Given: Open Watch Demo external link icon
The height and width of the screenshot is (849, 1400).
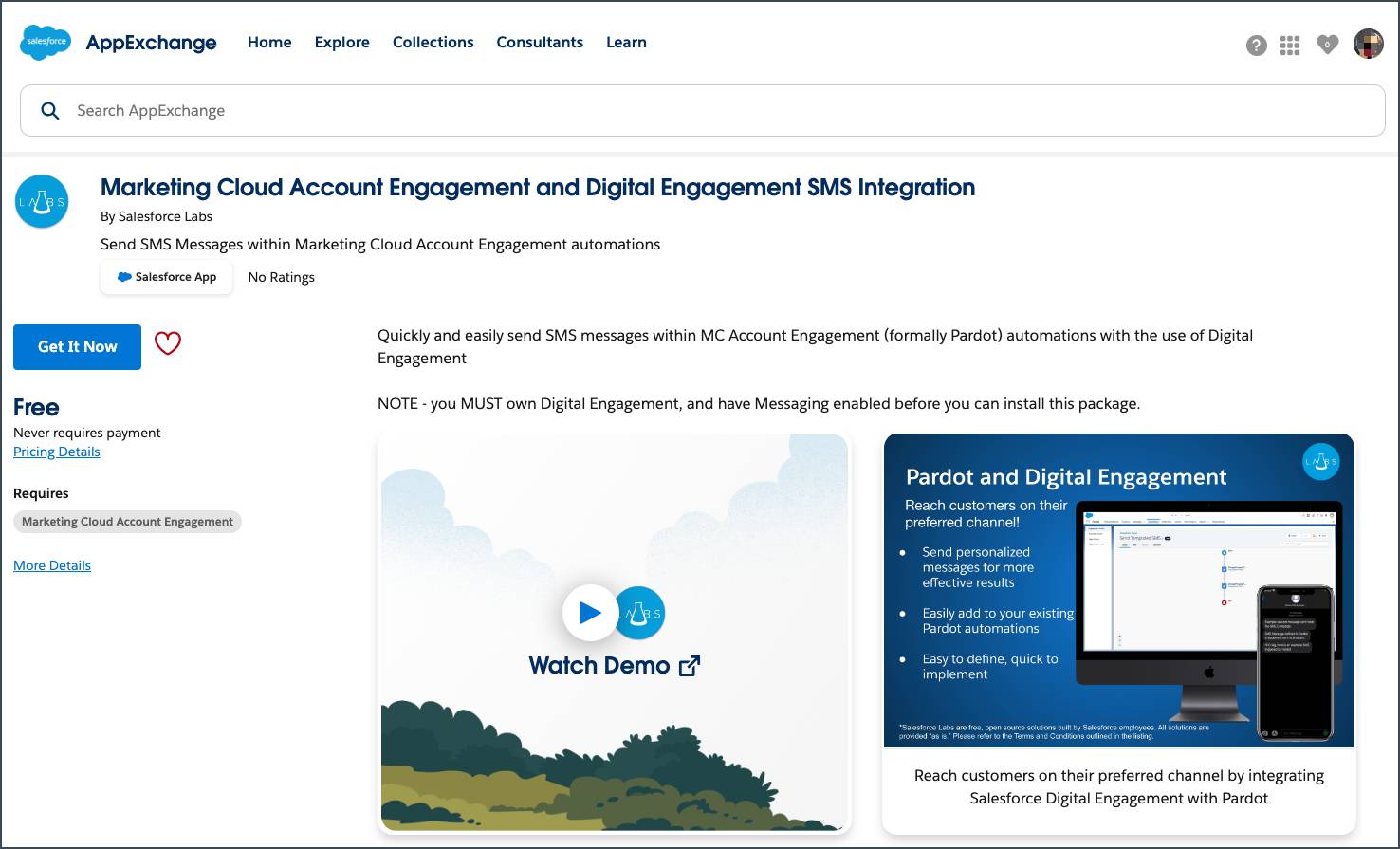Looking at the screenshot, I should (x=690, y=666).
